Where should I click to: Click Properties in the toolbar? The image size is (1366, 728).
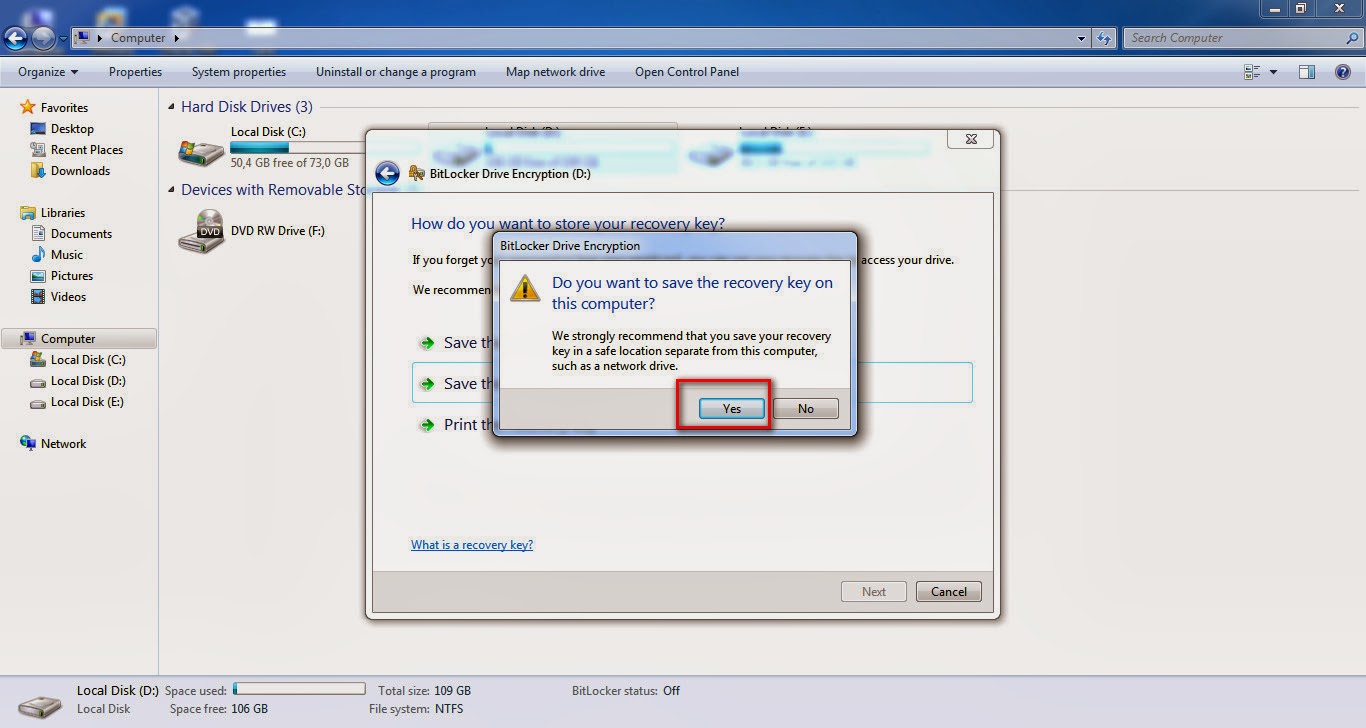coord(135,72)
